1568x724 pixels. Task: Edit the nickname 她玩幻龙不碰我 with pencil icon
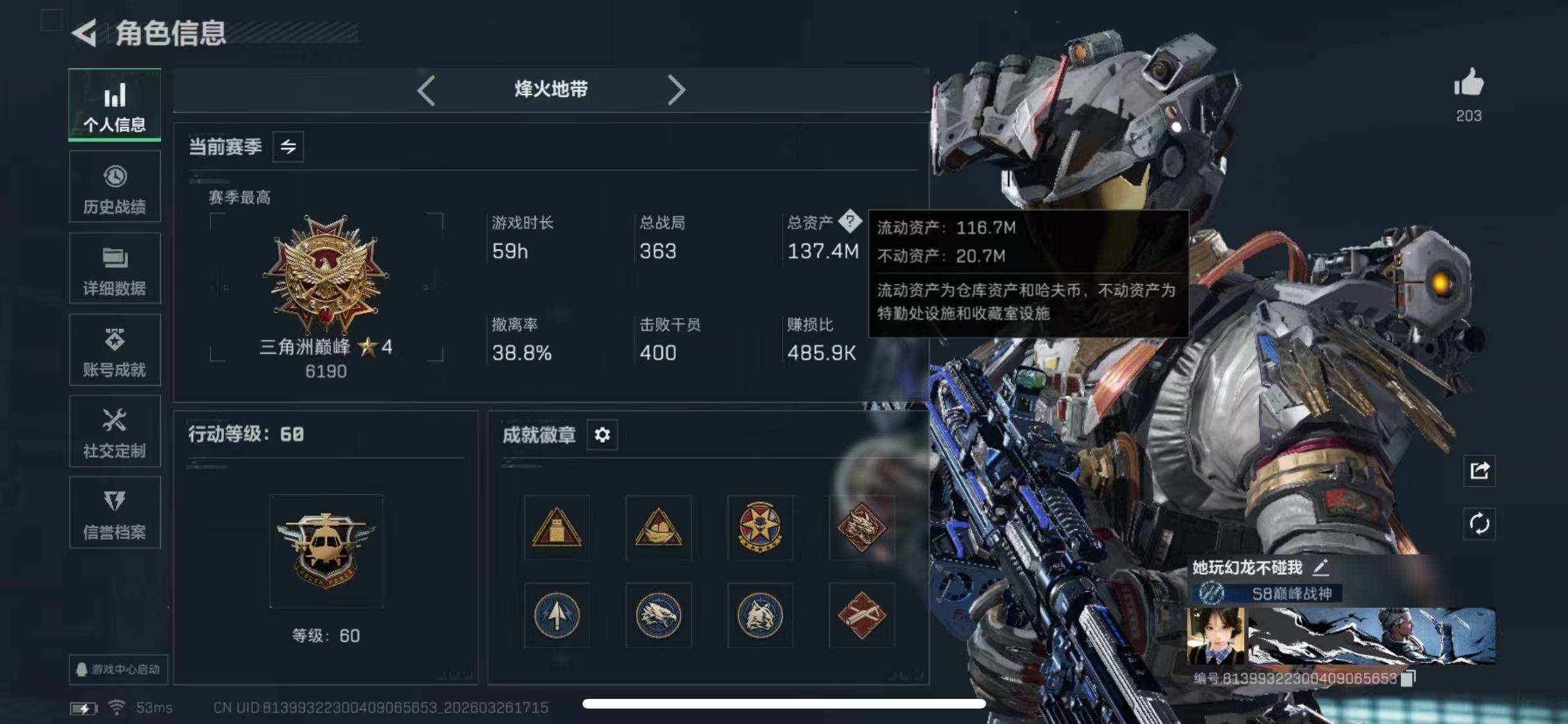point(1321,567)
